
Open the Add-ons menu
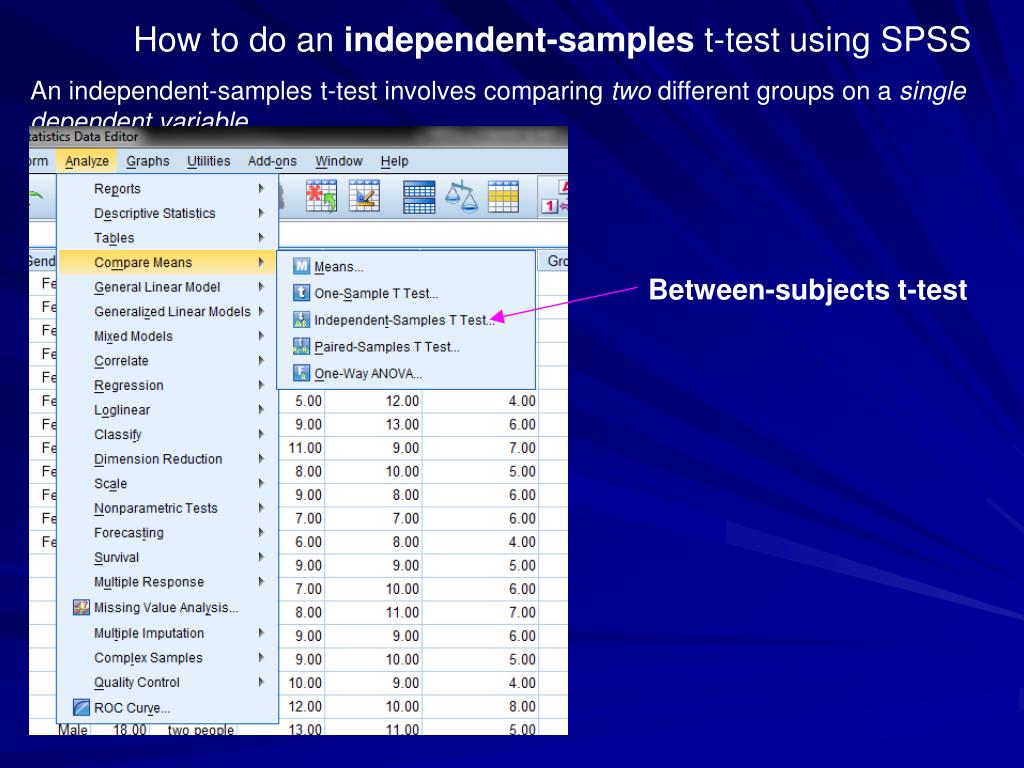(x=272, y=161)
